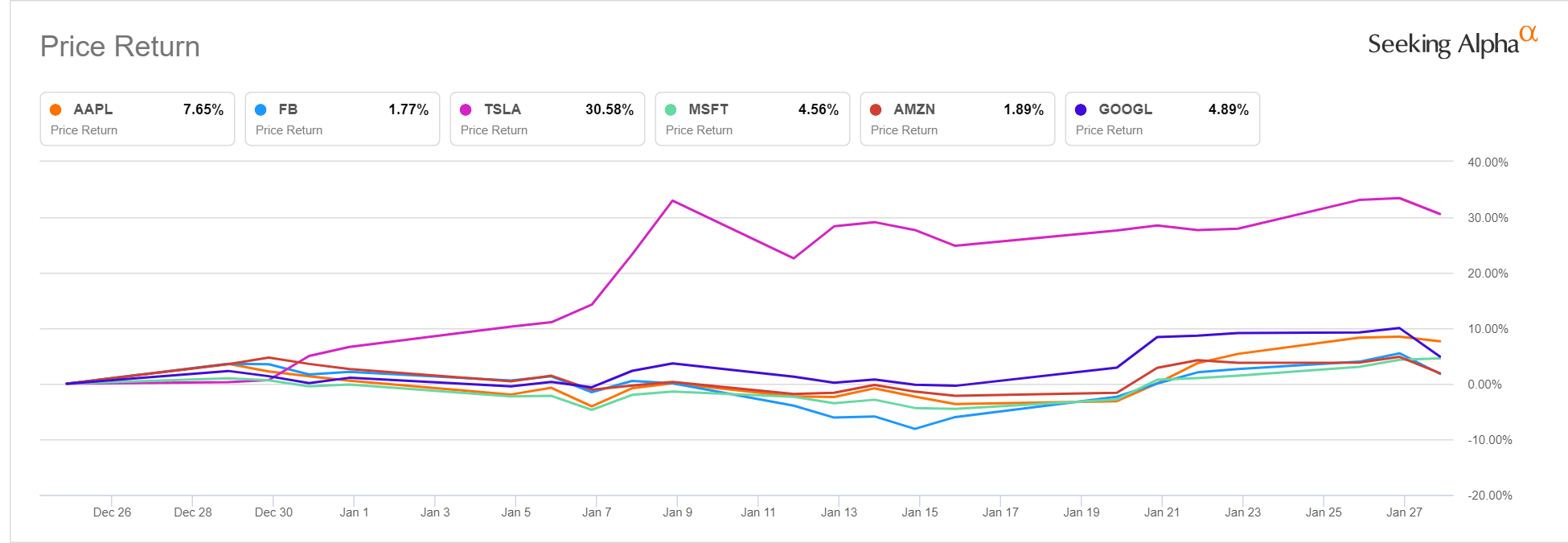Viewport: 1568px width, 543px height.
Task: Click the -20.00% y-axis label
Action: pos(1489,496)
